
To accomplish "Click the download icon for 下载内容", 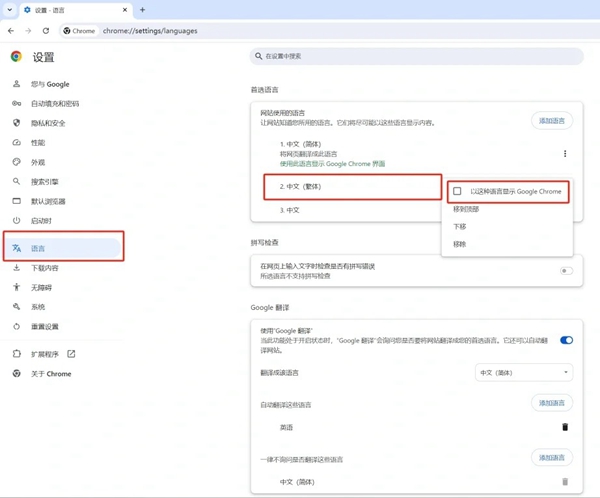I will (16, 268).
